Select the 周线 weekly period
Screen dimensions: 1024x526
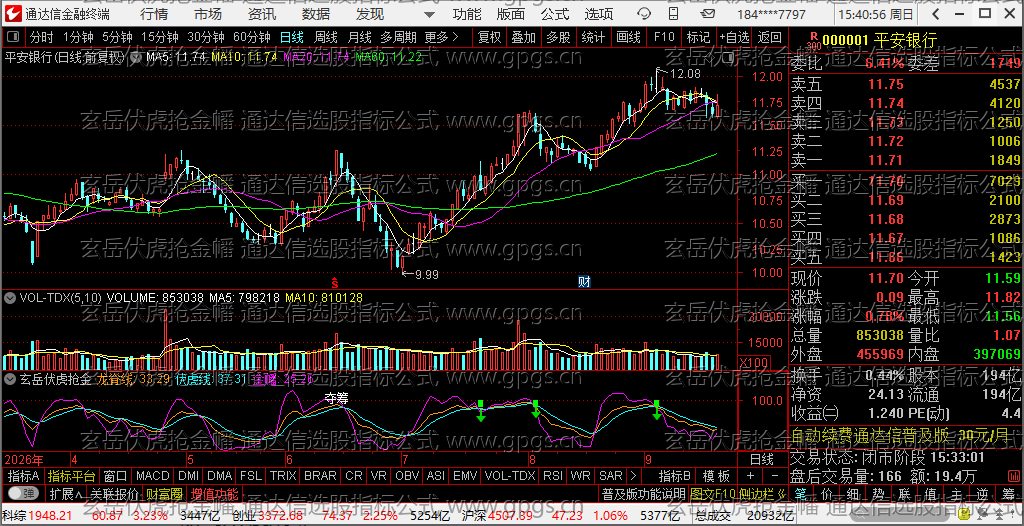tap(325, 37)
